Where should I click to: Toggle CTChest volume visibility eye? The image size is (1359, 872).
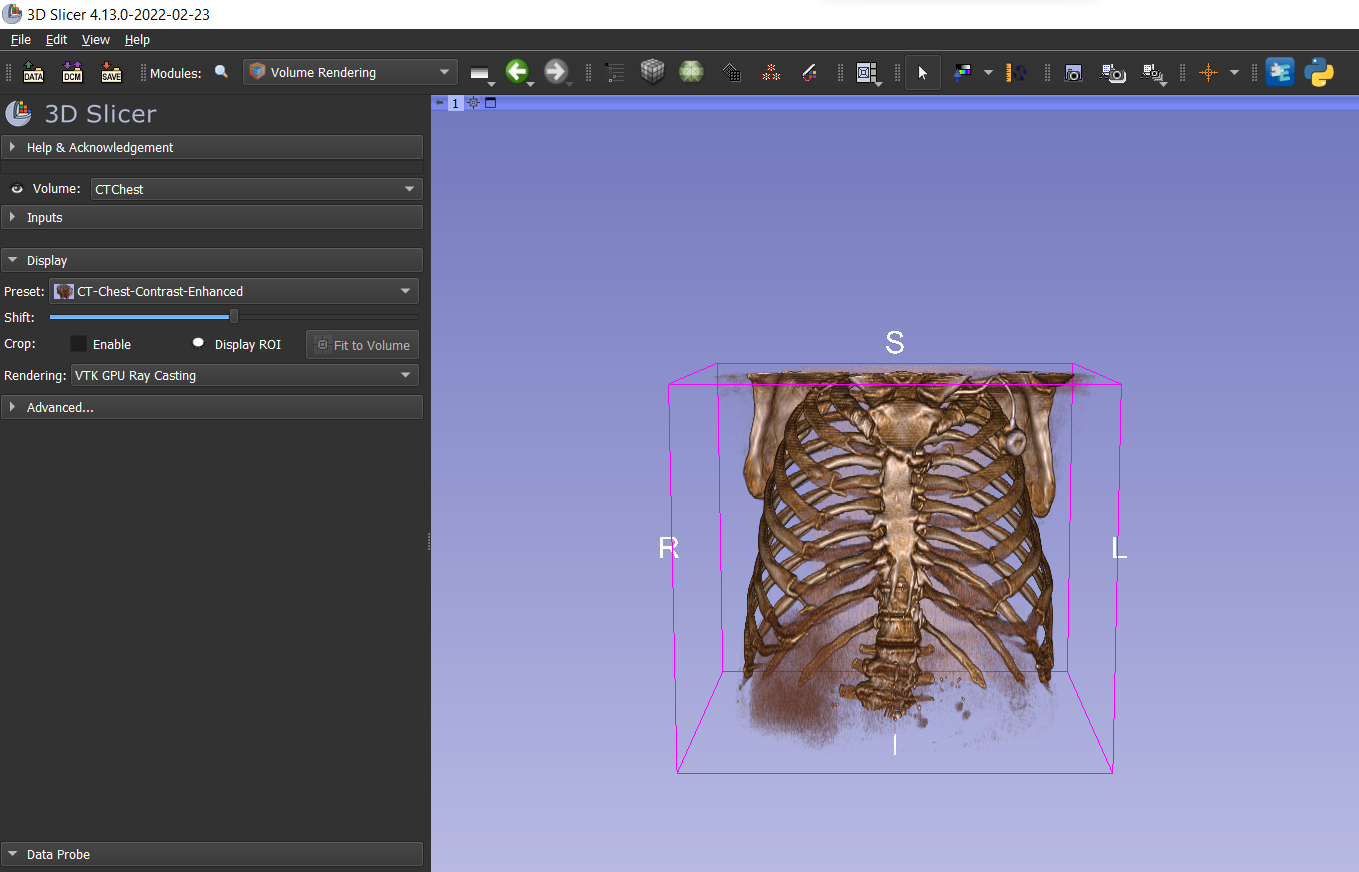click(x=17, y=189)
